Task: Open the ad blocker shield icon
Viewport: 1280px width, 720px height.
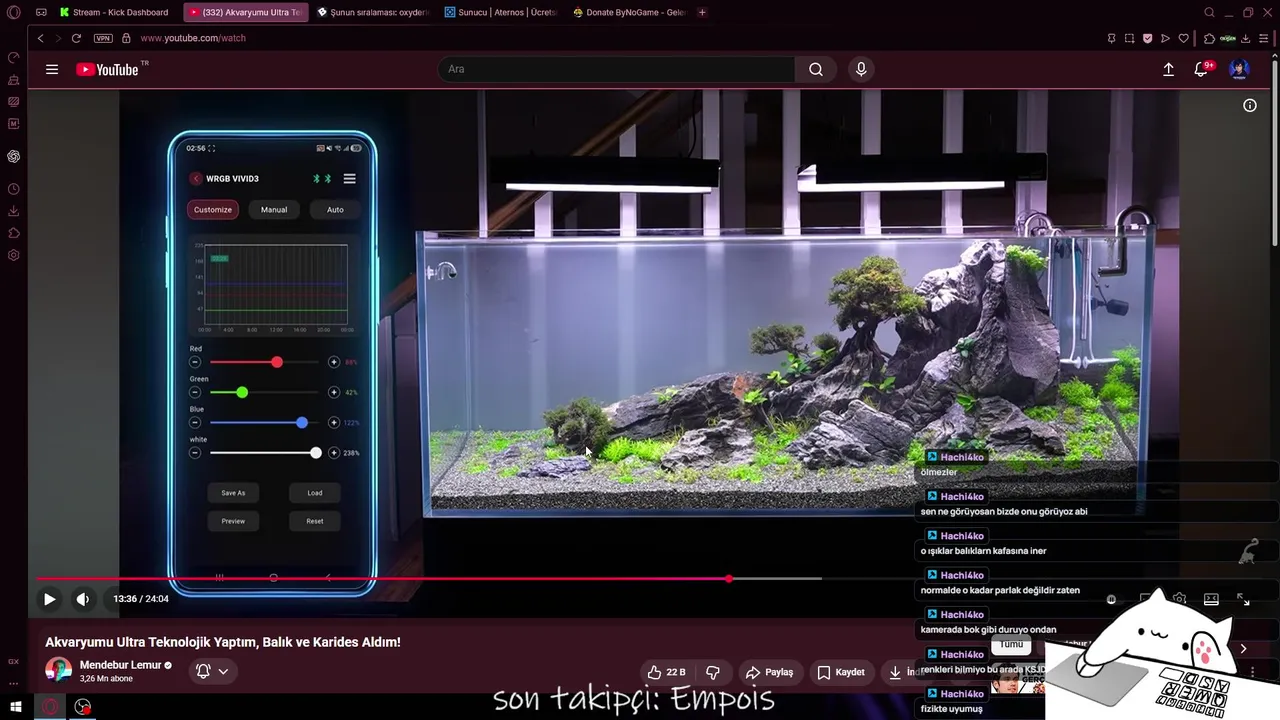Action: (1147, 38)
